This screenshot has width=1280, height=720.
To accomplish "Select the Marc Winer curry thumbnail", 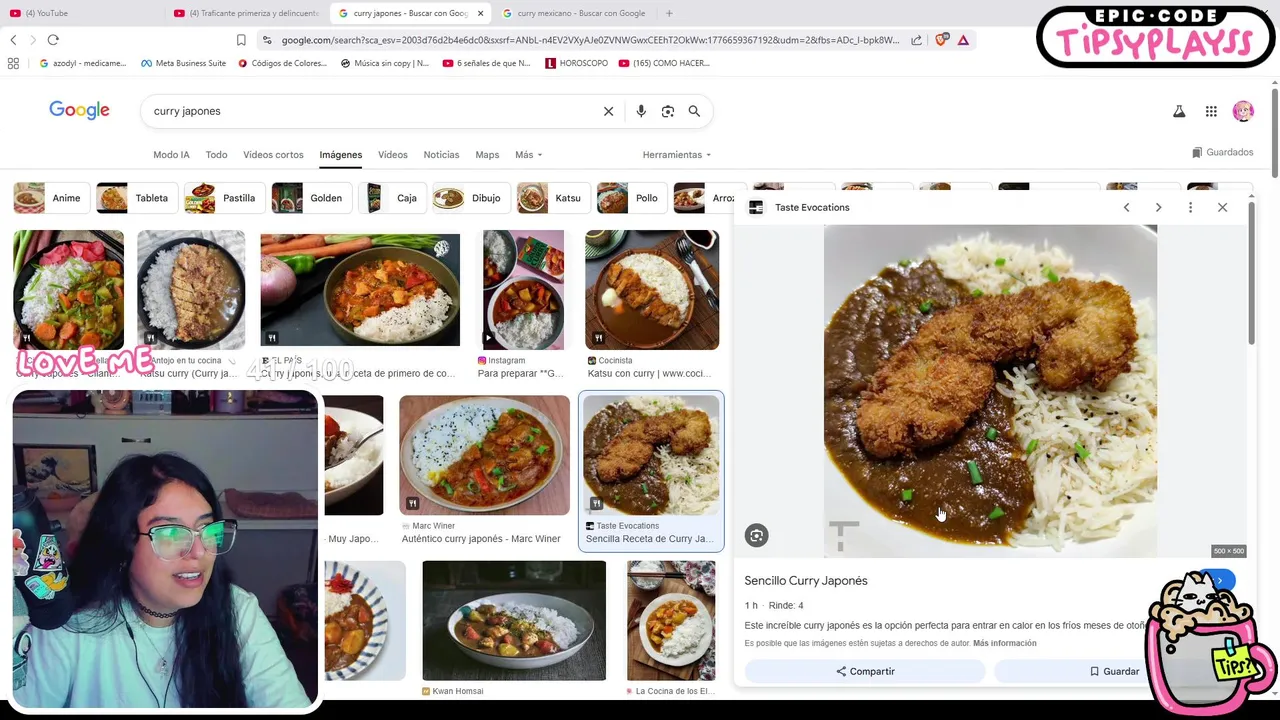I will pos(484,455).
